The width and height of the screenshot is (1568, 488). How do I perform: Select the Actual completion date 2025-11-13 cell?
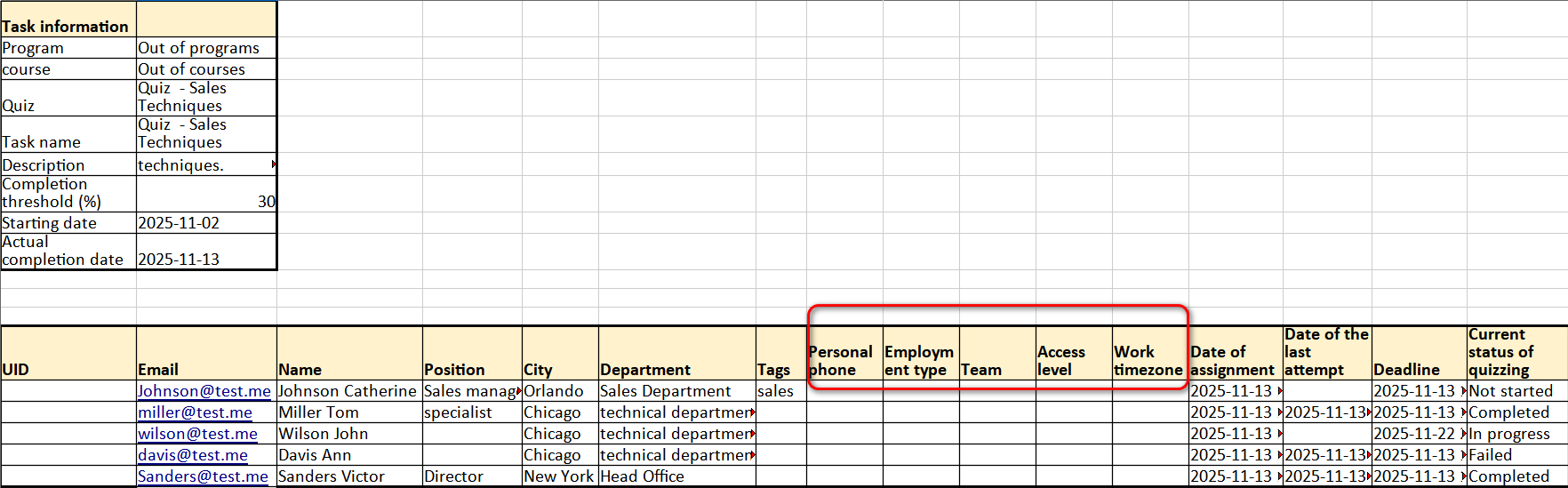(x=206, y=252)
